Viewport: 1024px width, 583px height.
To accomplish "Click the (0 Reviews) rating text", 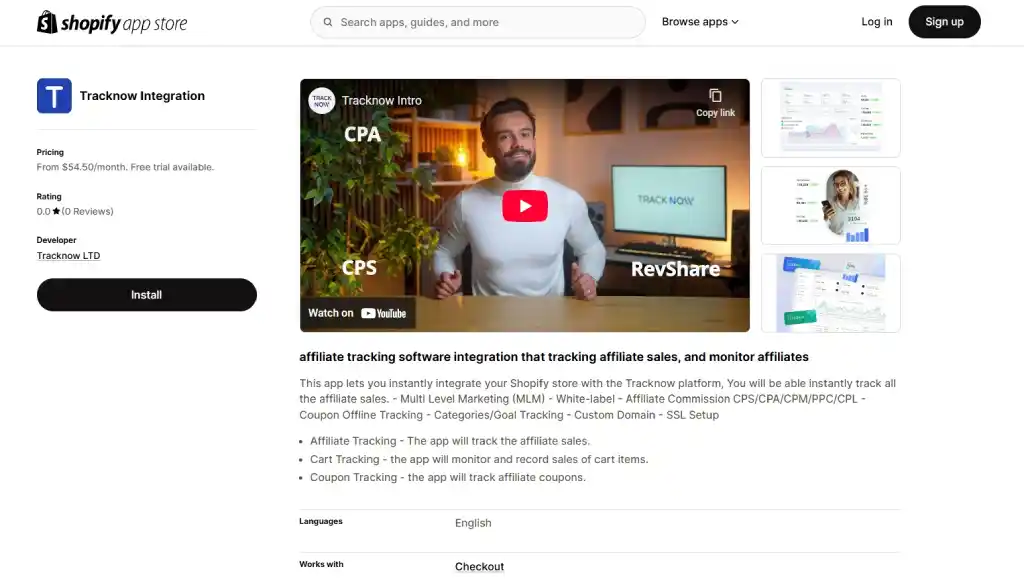I will click(88, 212).
